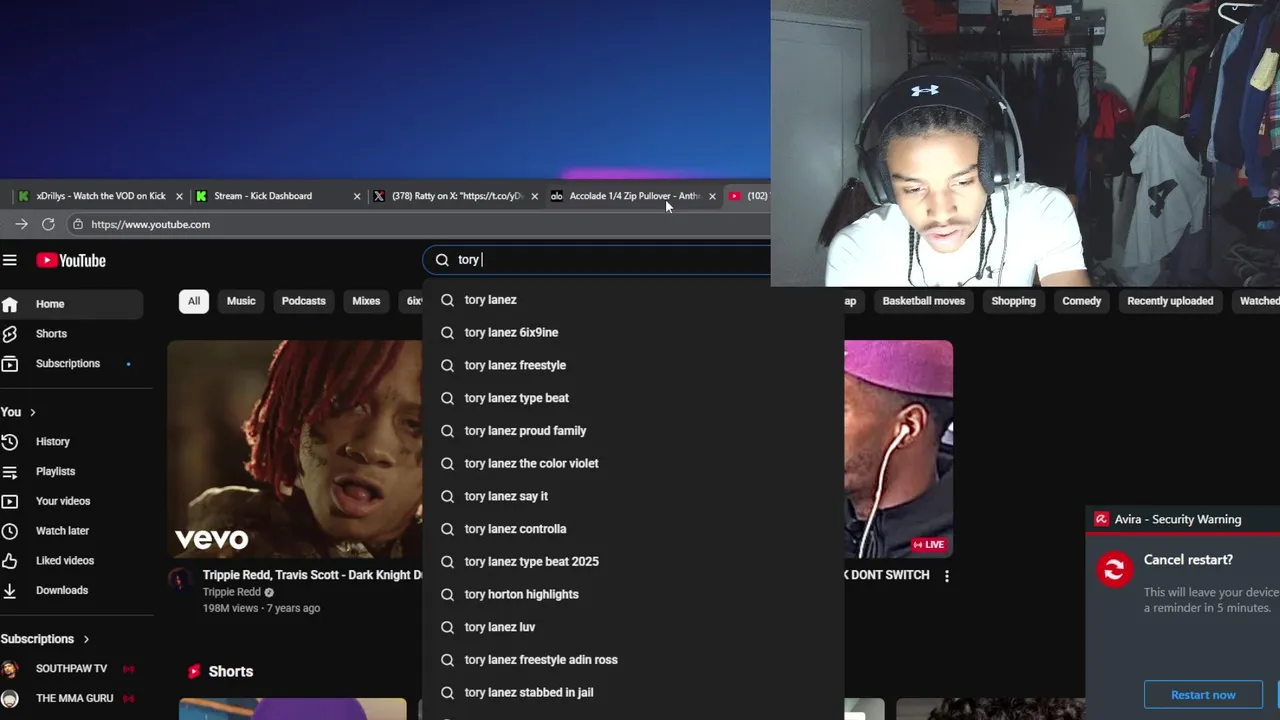Select the Music filter chip
This screenshot has width=1280, height=720.
[x=241, y=301]
